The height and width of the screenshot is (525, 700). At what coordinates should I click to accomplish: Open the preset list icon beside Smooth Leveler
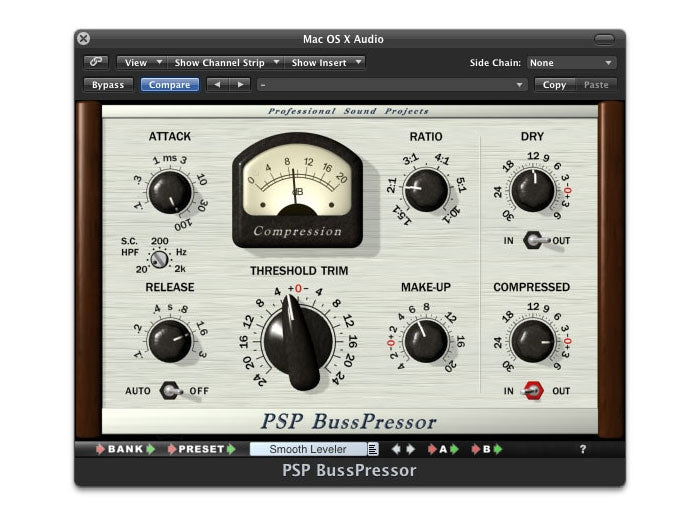373,450
